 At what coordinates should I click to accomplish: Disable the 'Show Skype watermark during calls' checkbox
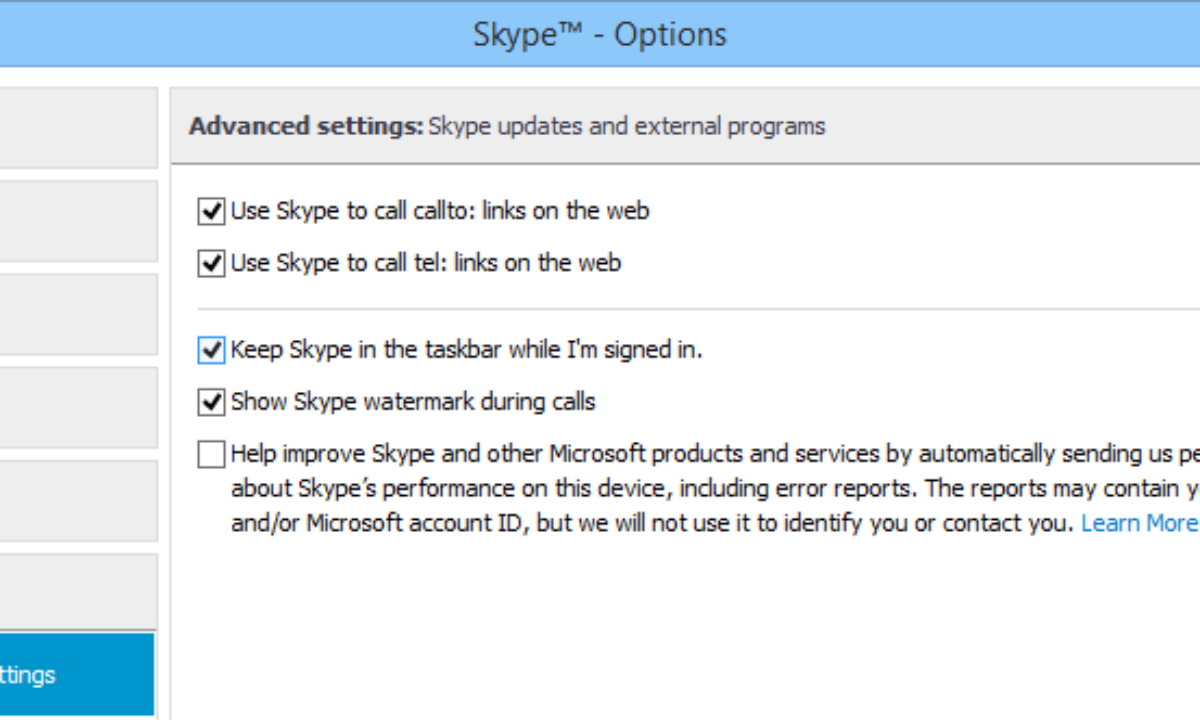[x=211, y=402]
